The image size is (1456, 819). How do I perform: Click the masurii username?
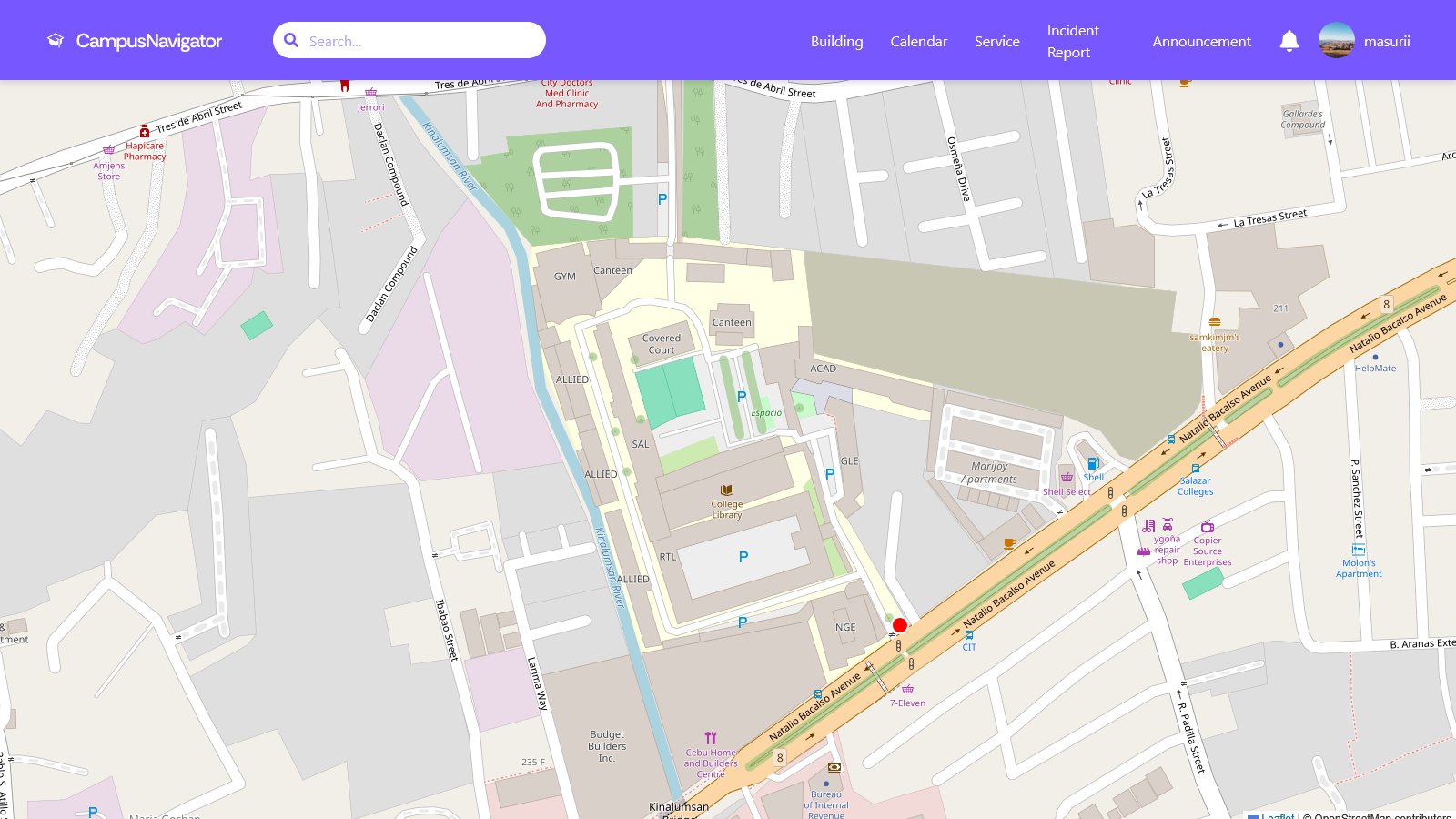coord(1387,41)
